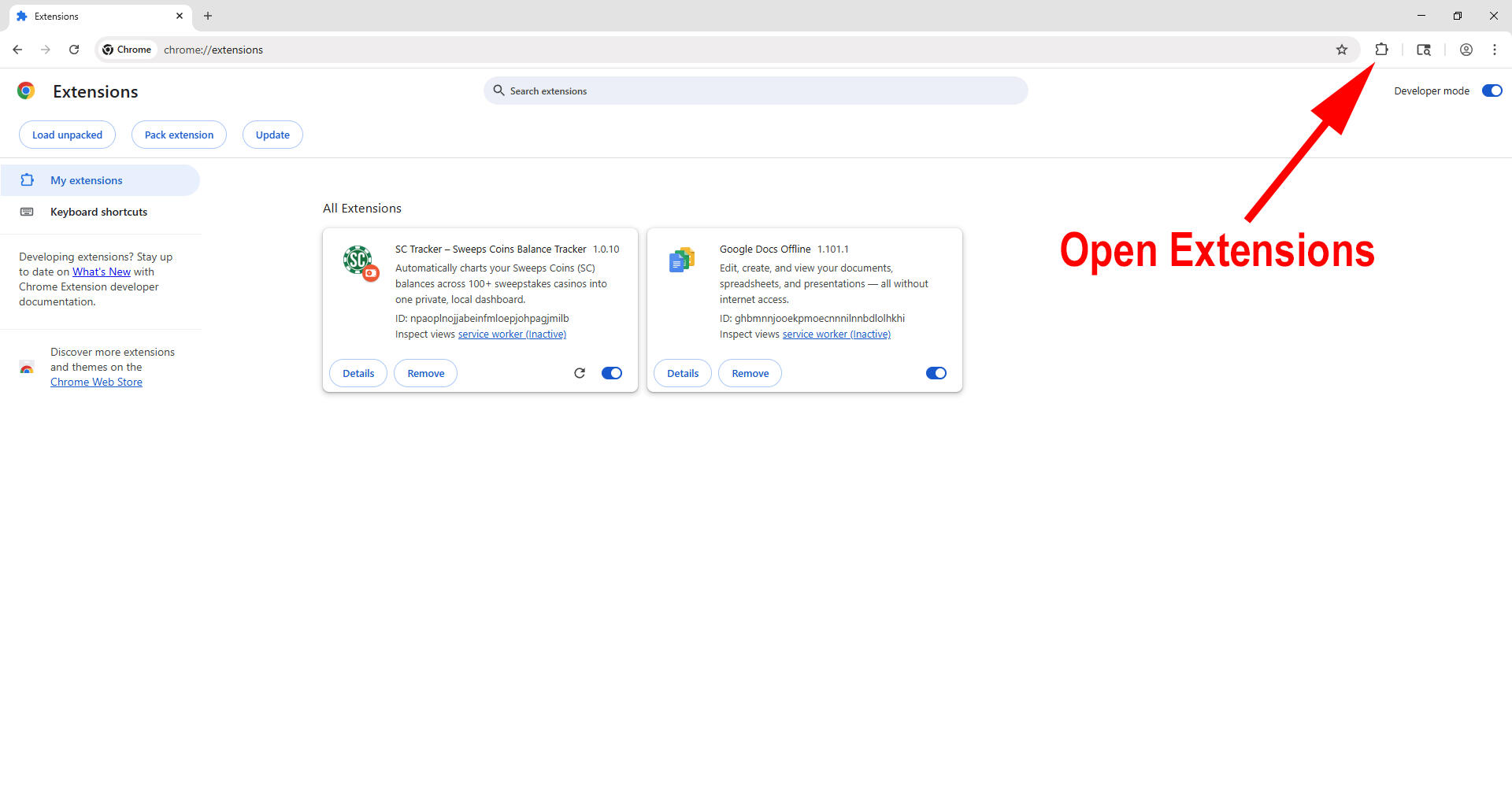Reload the SC Tracker extension
Screen dimensions: 1512x802
point(580,373)
